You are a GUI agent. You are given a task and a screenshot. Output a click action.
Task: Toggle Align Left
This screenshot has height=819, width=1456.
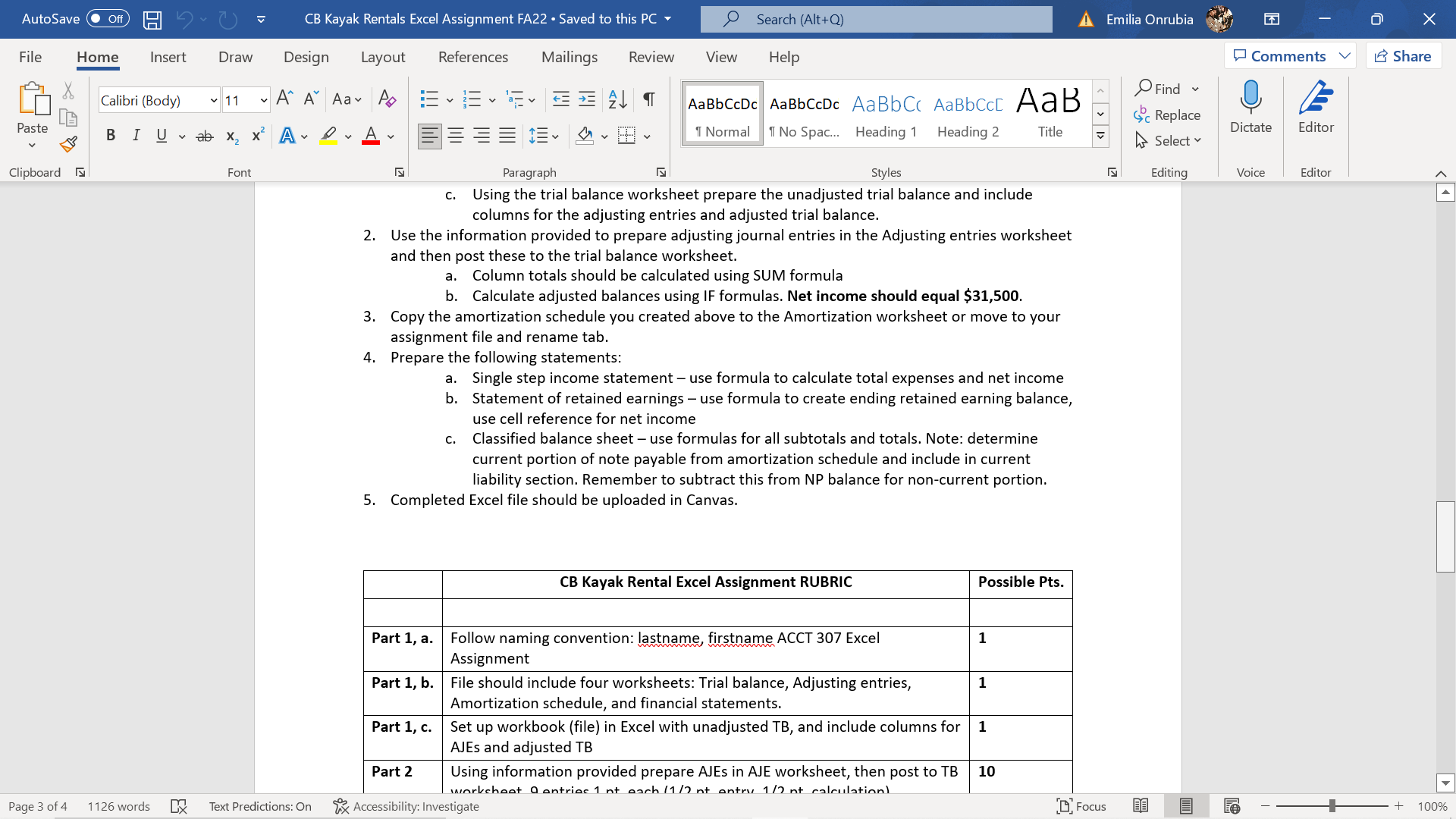click(x=429, y=136)
